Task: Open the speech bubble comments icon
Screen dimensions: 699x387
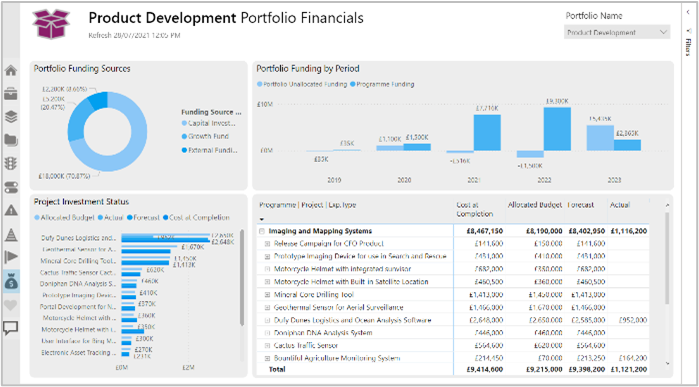Action: click(x=11, y=329)
